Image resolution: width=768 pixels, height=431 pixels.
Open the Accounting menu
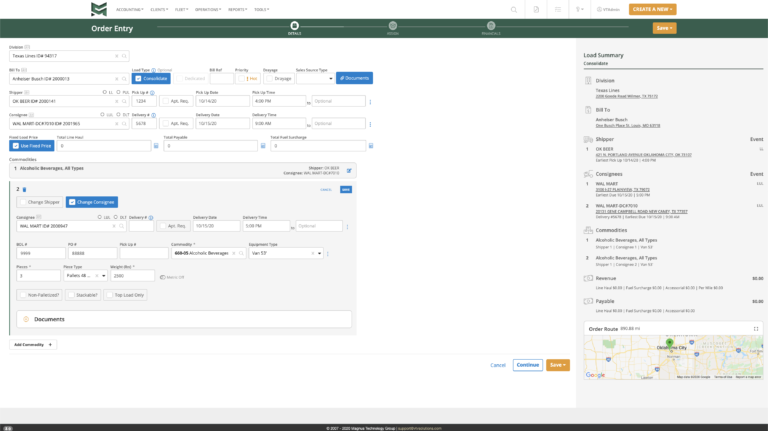point(129,9)
